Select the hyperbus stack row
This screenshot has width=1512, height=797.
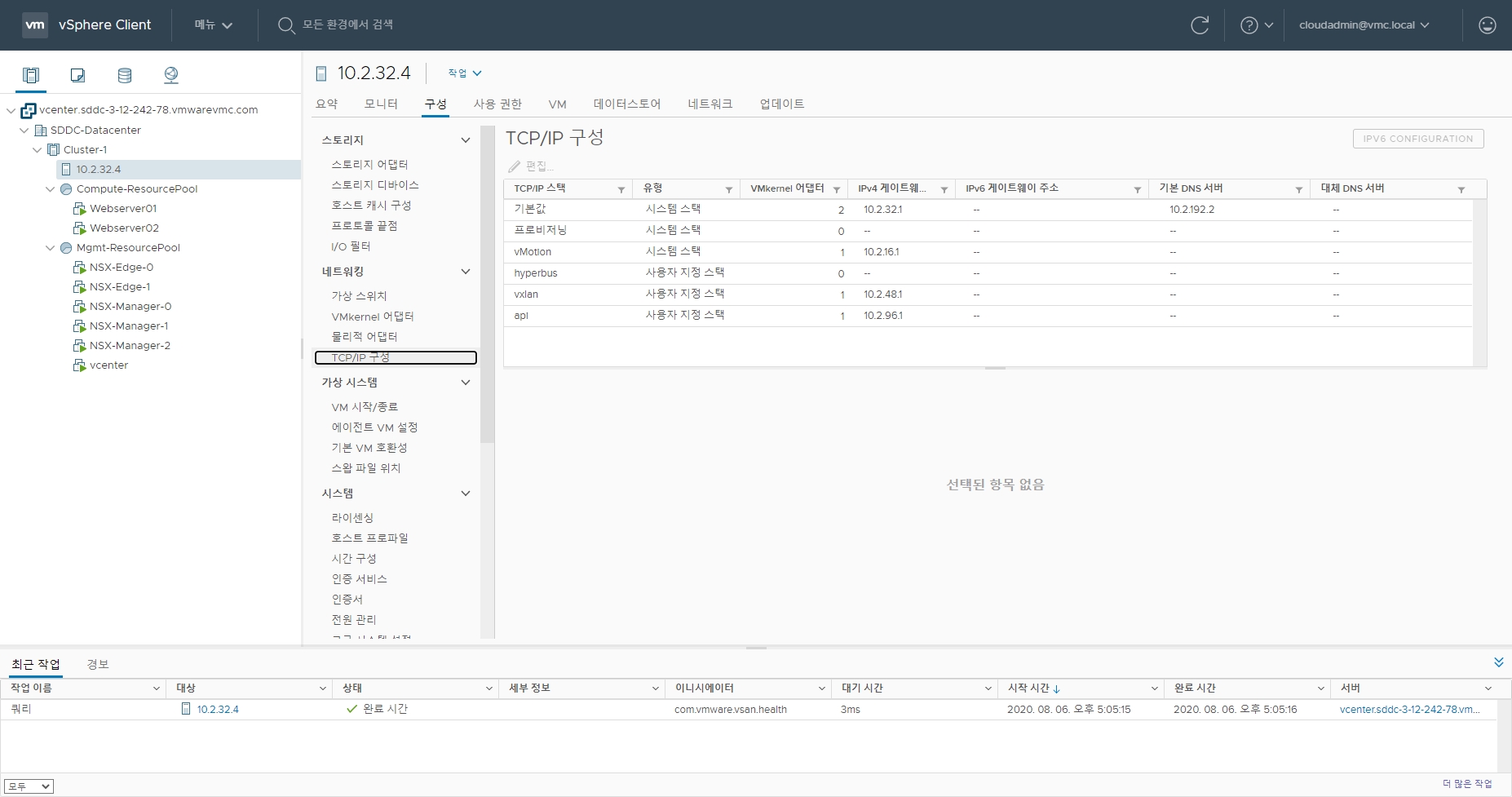tap(988, 273)
